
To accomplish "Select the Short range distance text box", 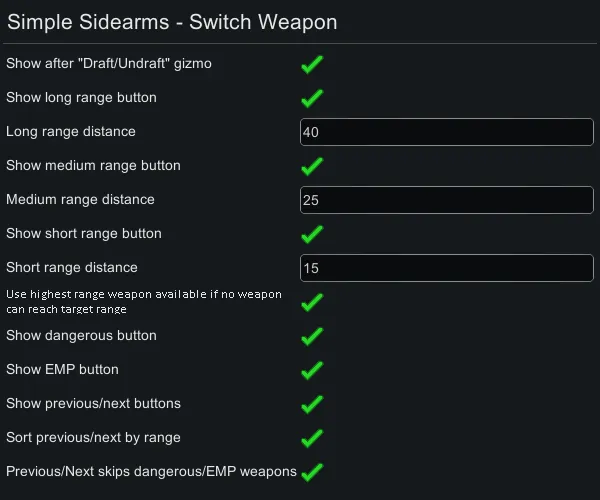I will pyautogui.click(x=447, y=268).
